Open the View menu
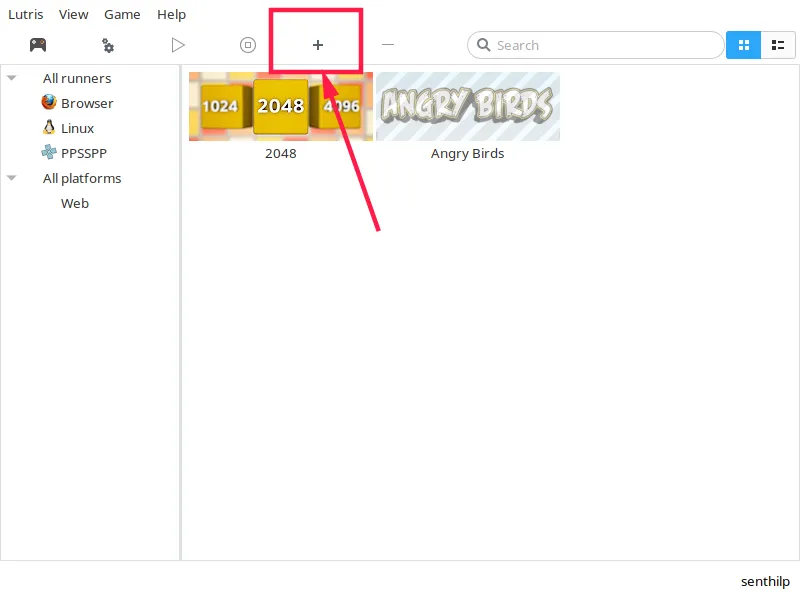The image size is (800, 600). [73, 14]
